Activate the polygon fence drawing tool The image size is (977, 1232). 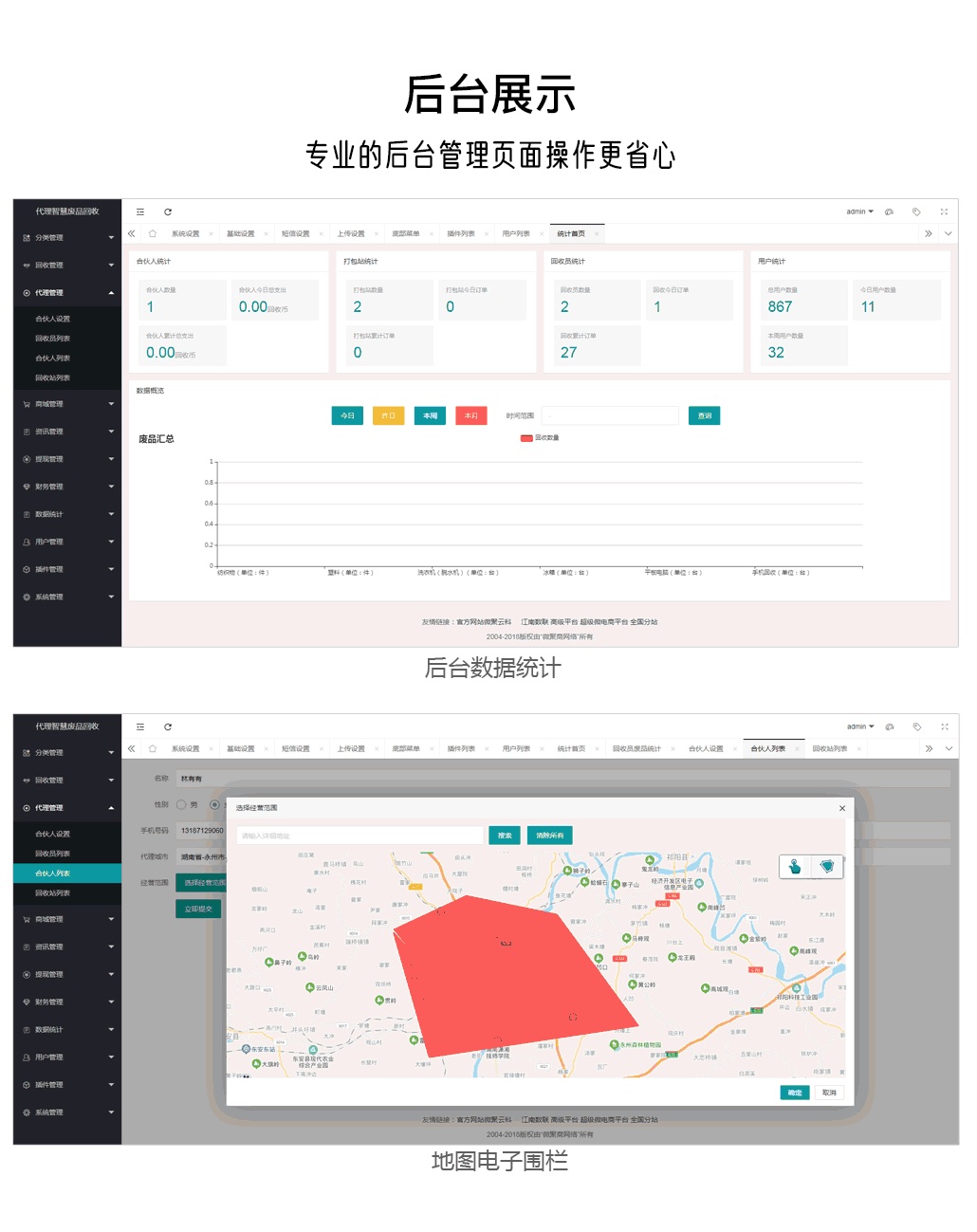pyautogui.click(x=827, y=867)
